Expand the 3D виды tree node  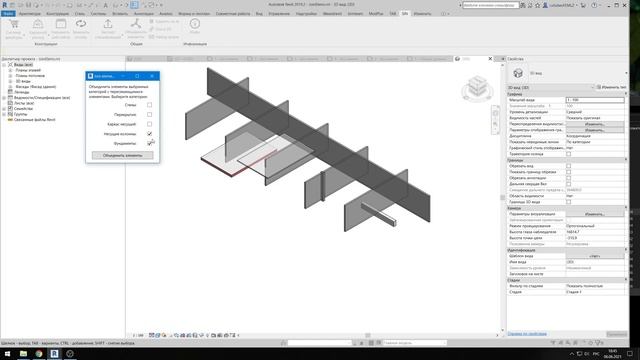10,81
